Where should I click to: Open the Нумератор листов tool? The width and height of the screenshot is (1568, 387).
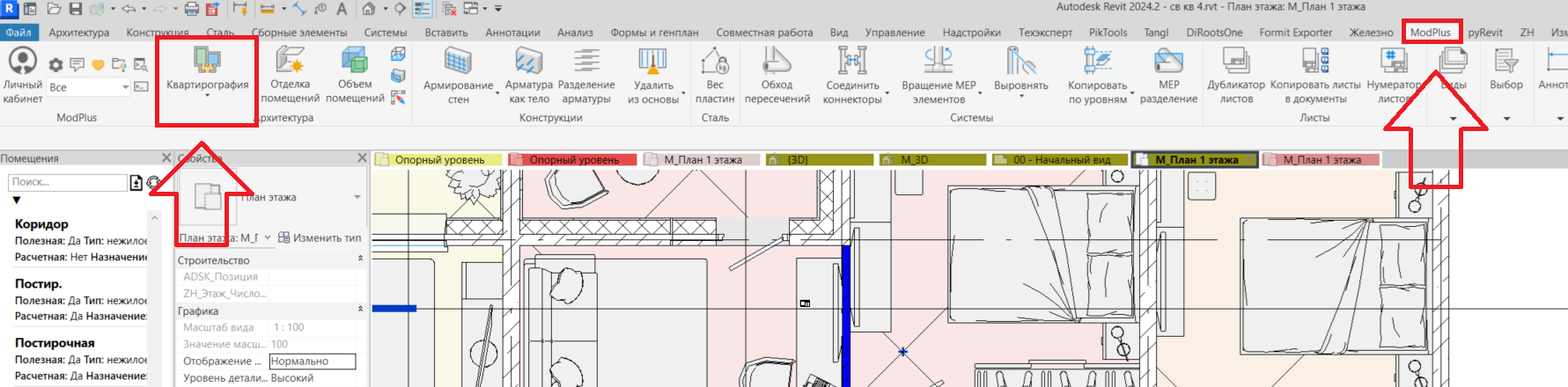pyautogui.click(x=1394, y=75)
